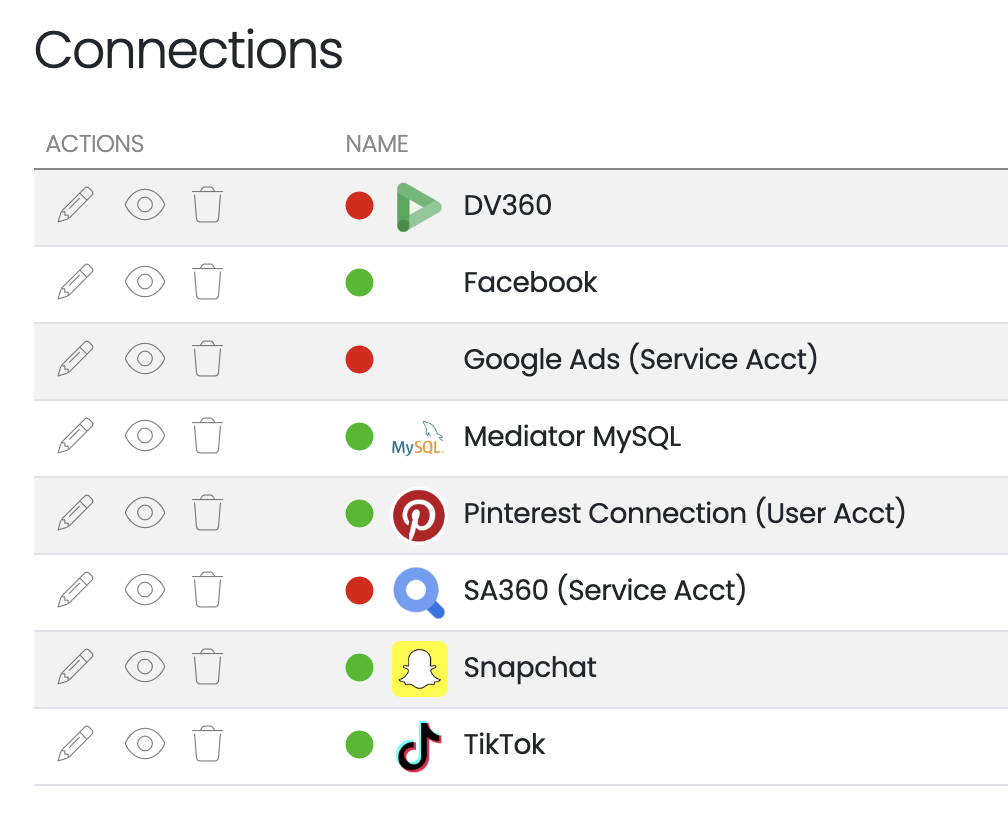View DV360 connection with eye icon

pyautogui.click(x=145, y=205)
